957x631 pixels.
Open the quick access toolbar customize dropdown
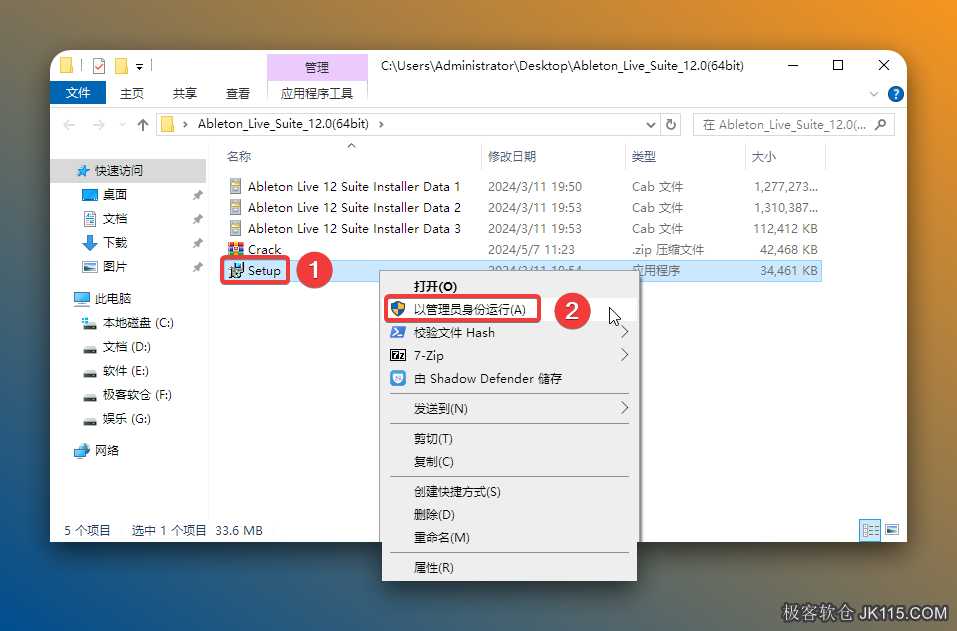point(139,66)
